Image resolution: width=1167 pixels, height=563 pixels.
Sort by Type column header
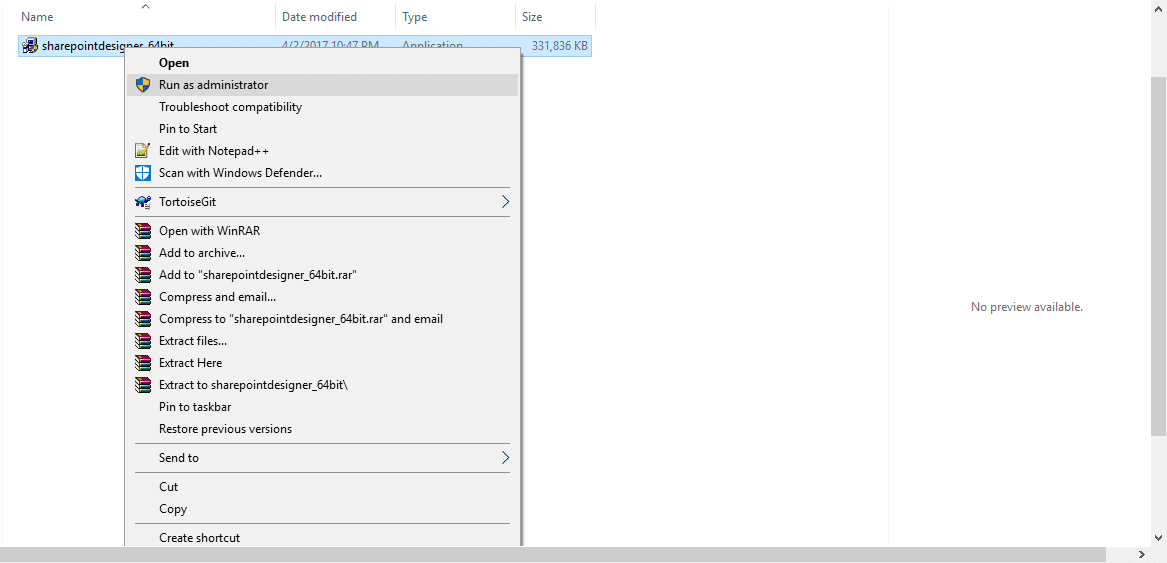pyautogui.click(x=455, y=16)
